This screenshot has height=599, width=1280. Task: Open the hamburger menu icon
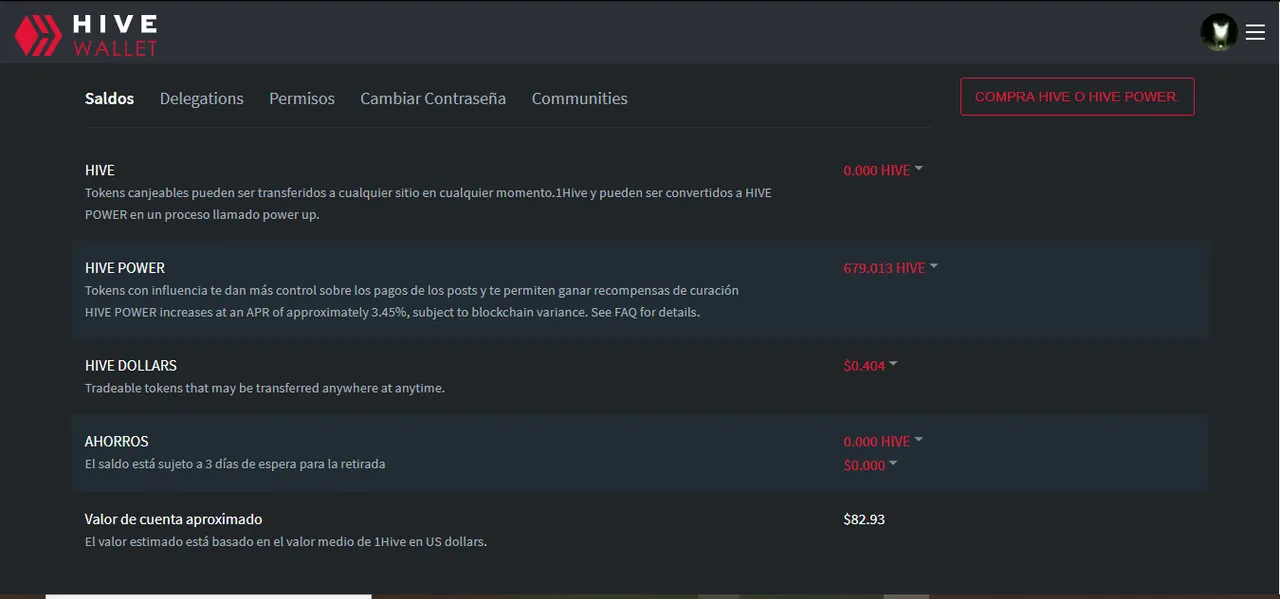click(1255, 33)
